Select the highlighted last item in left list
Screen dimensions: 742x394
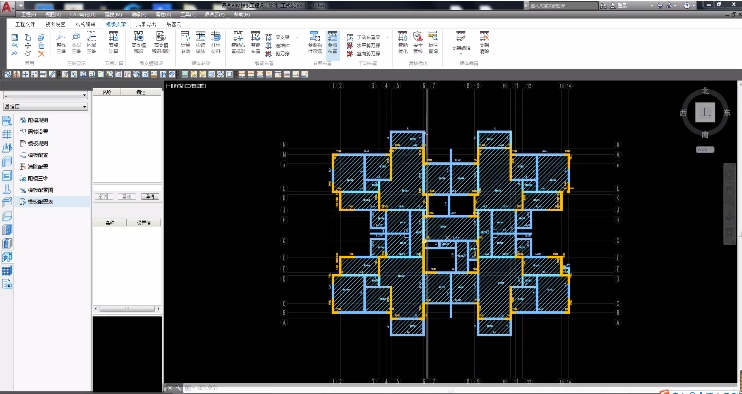coord(52,201)
